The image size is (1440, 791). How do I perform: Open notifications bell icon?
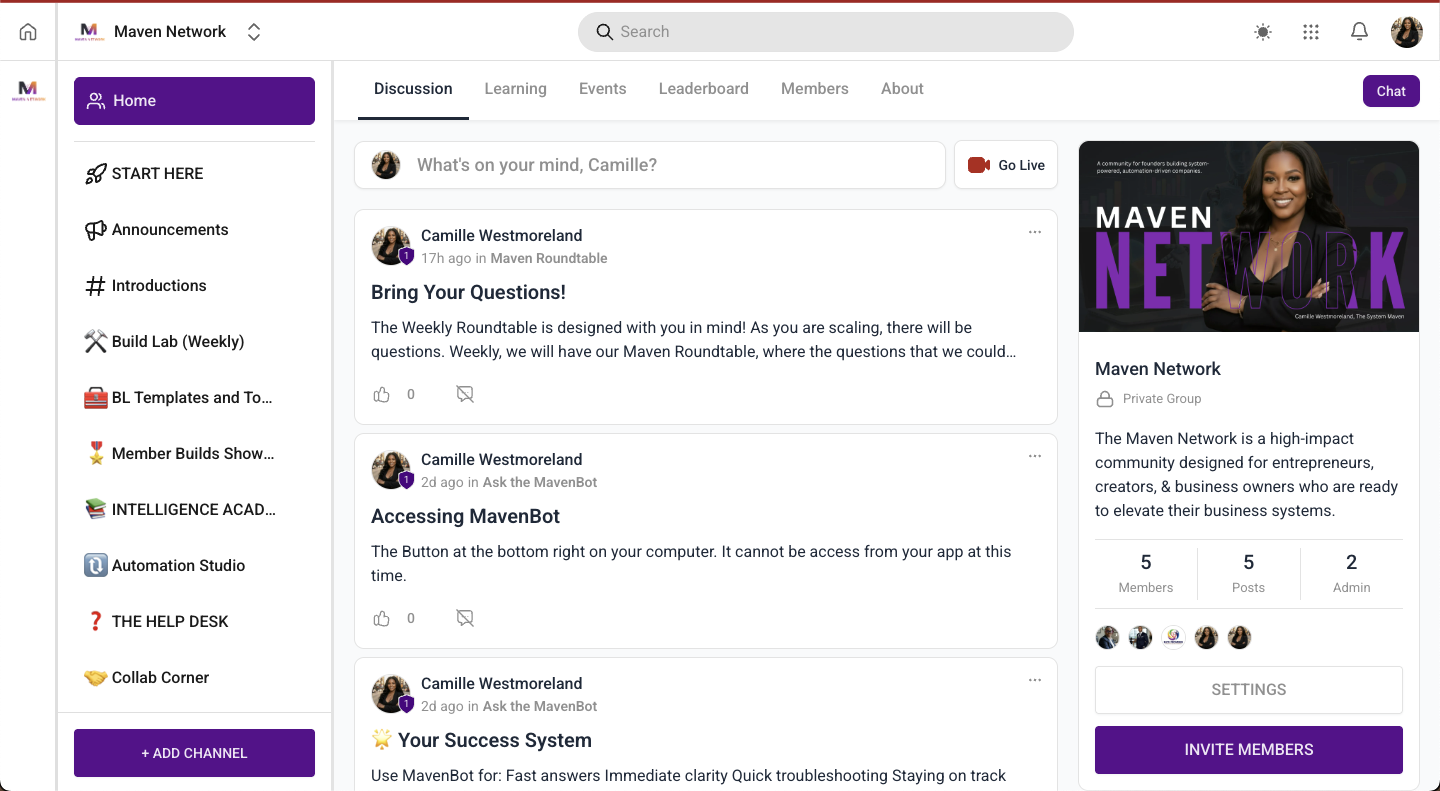click(1359, 32)
